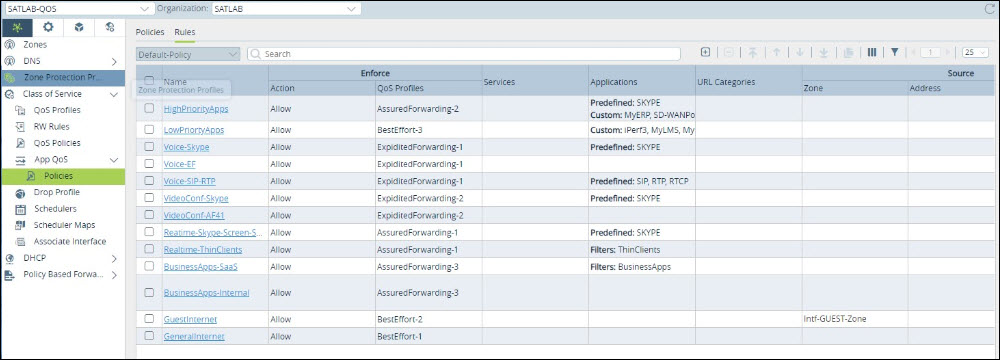The image size is (1000, 360).
Task: Collapse the App QoS chevron
Action: click(114, 160)
